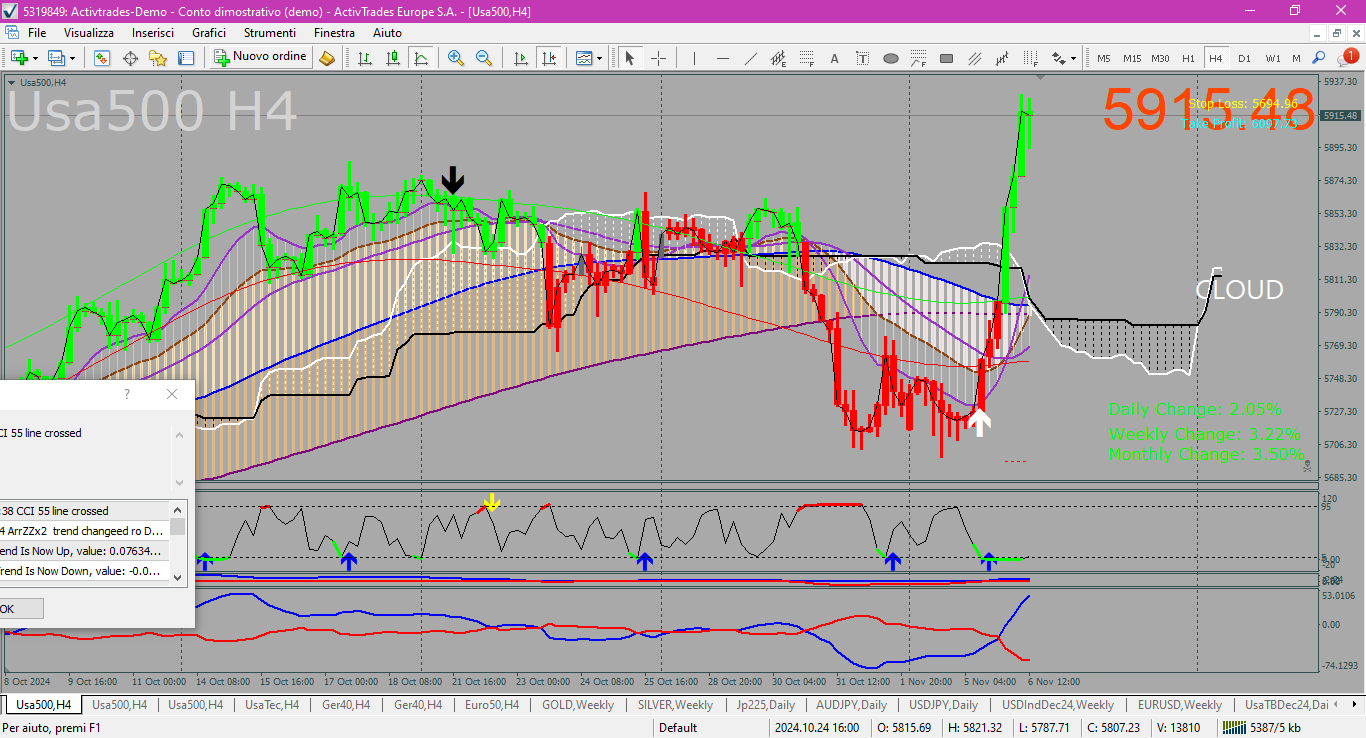The width and height of the screenshot is (1366, 738).
Task: Open the Visualizza menu
Action: [89, 33]
